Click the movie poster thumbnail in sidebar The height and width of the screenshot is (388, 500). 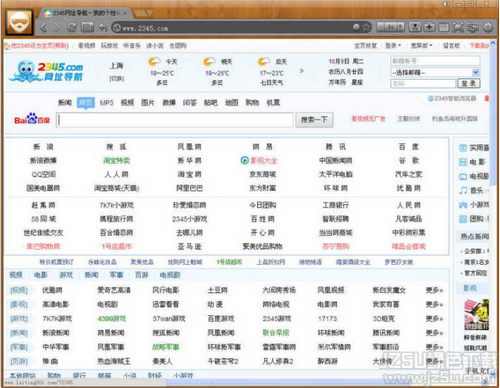click(x=476, y=315)
